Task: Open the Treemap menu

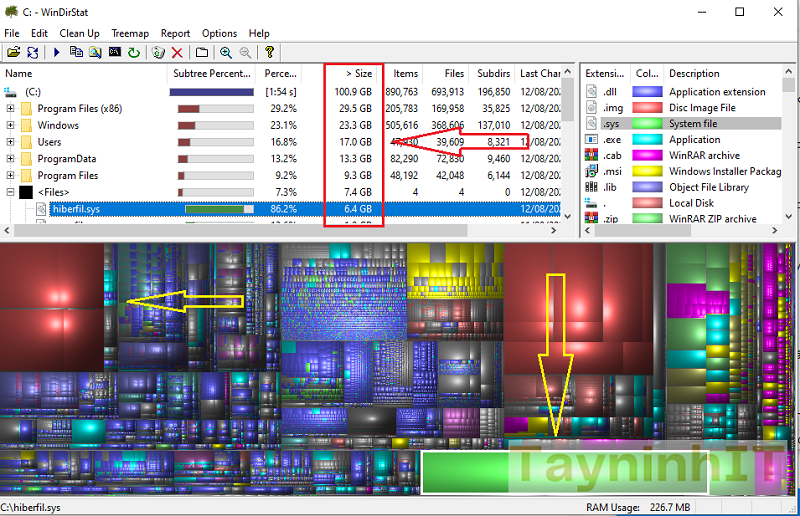Action: coord(130,33)
